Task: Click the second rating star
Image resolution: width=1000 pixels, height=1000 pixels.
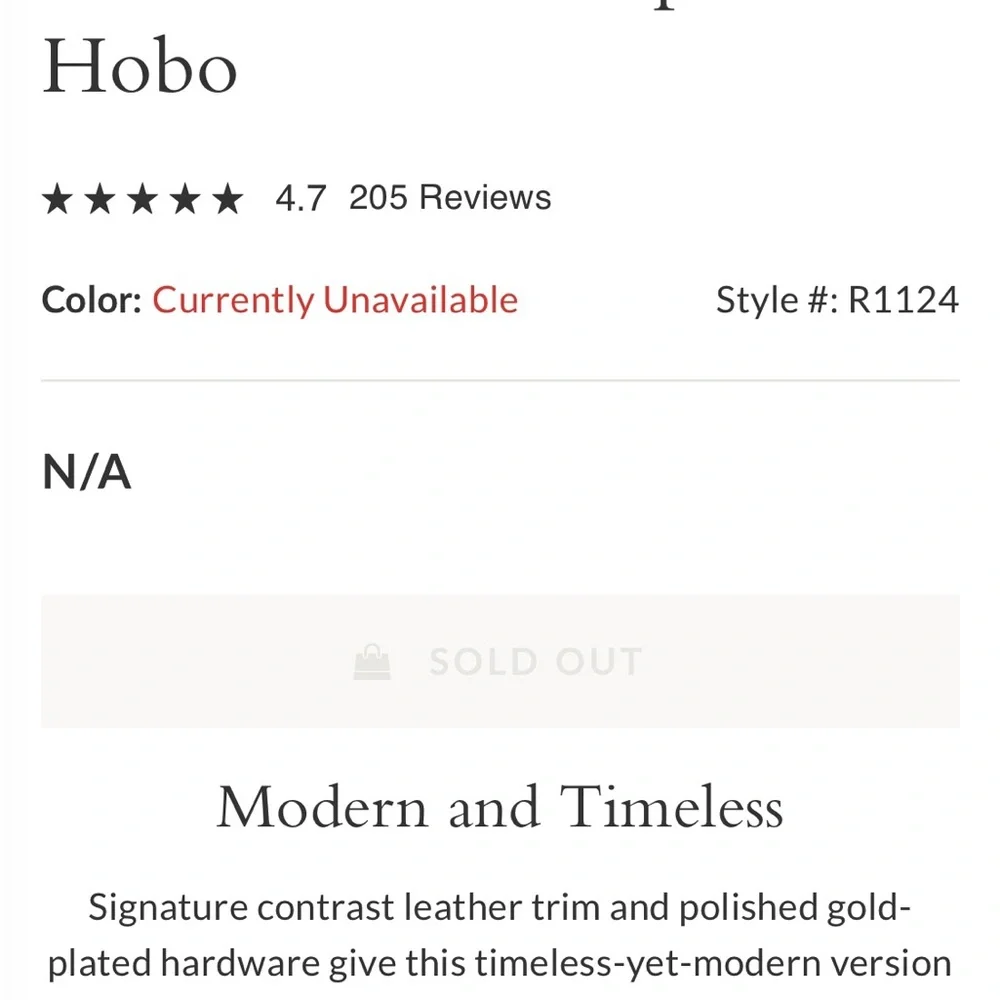Action: (x=100, y=199)
